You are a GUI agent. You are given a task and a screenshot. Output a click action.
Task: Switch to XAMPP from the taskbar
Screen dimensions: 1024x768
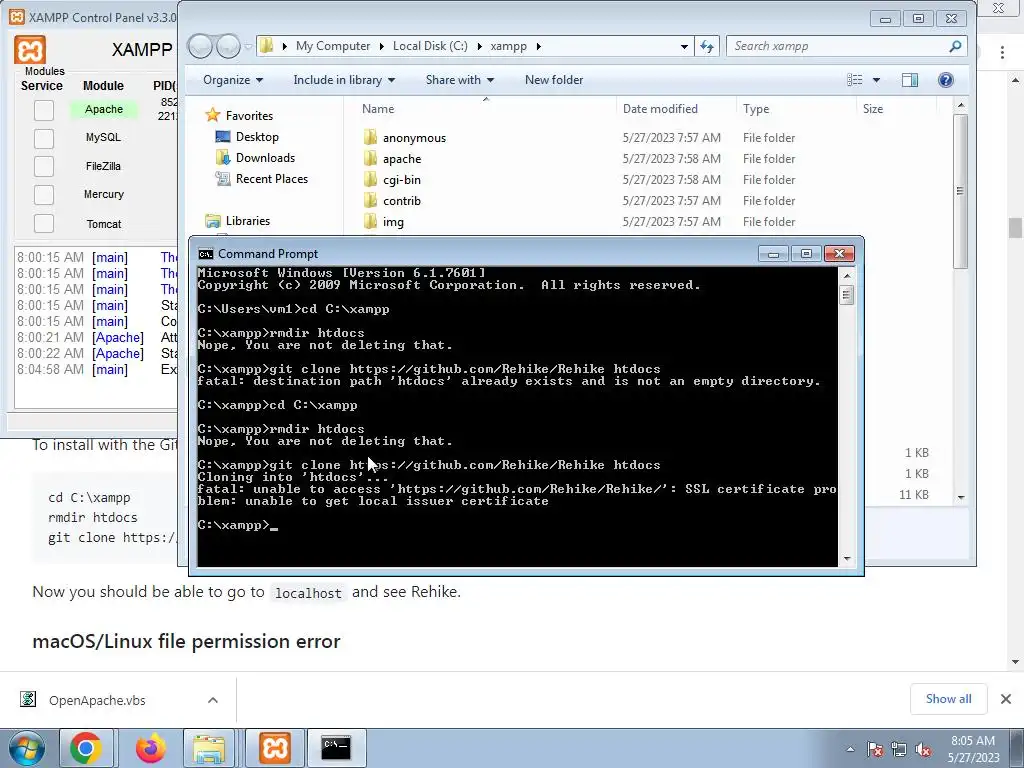click(x=274, y=748)
